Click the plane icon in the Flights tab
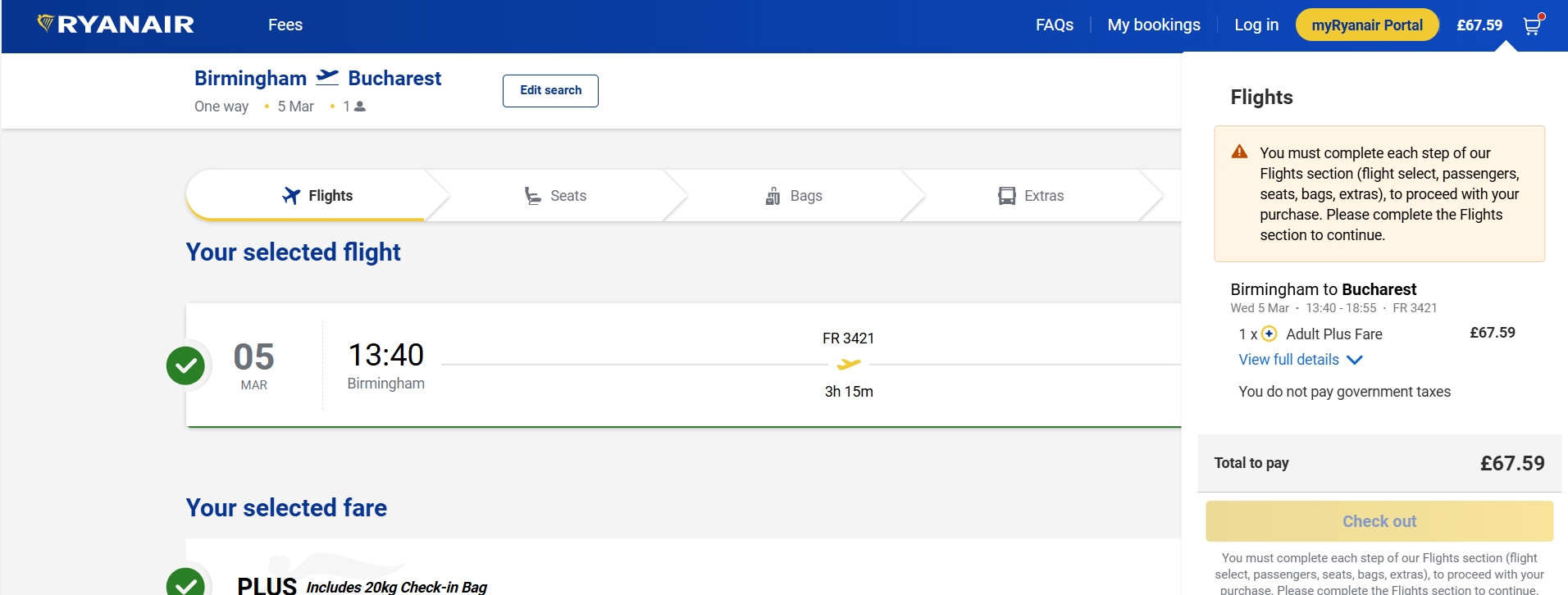1568x595 pixels. [291, 196]
